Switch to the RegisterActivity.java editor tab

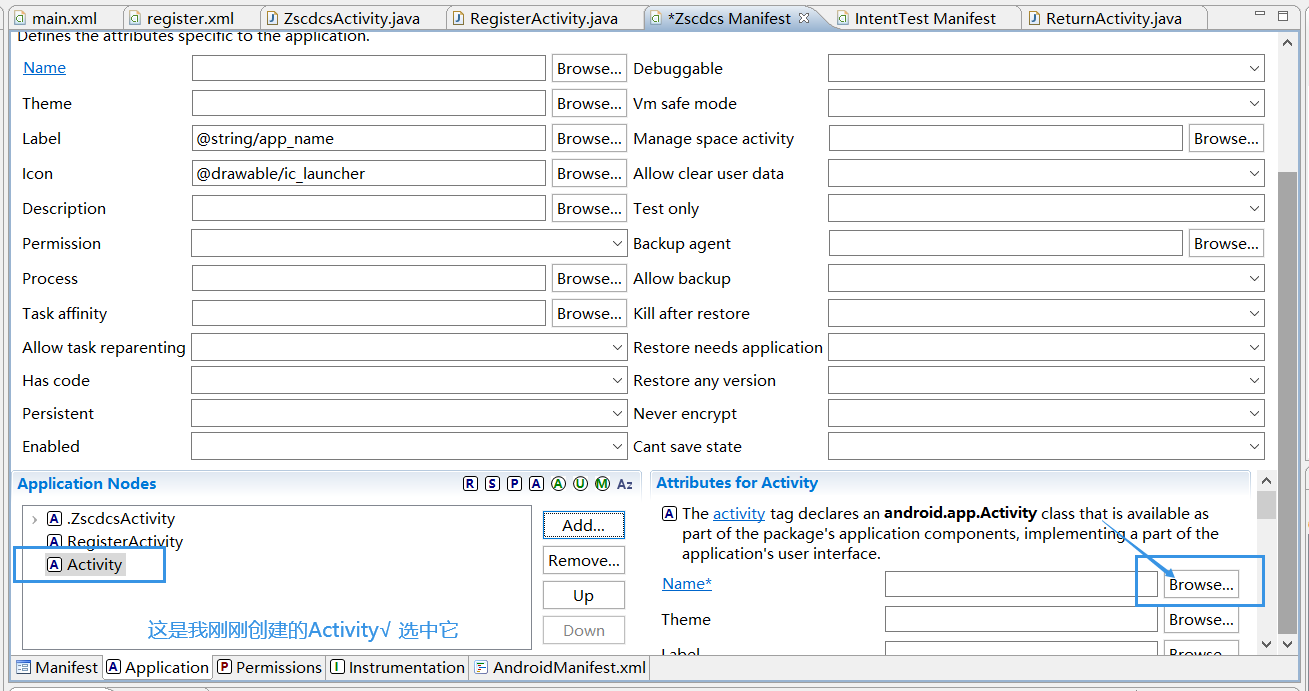[534, 18]
